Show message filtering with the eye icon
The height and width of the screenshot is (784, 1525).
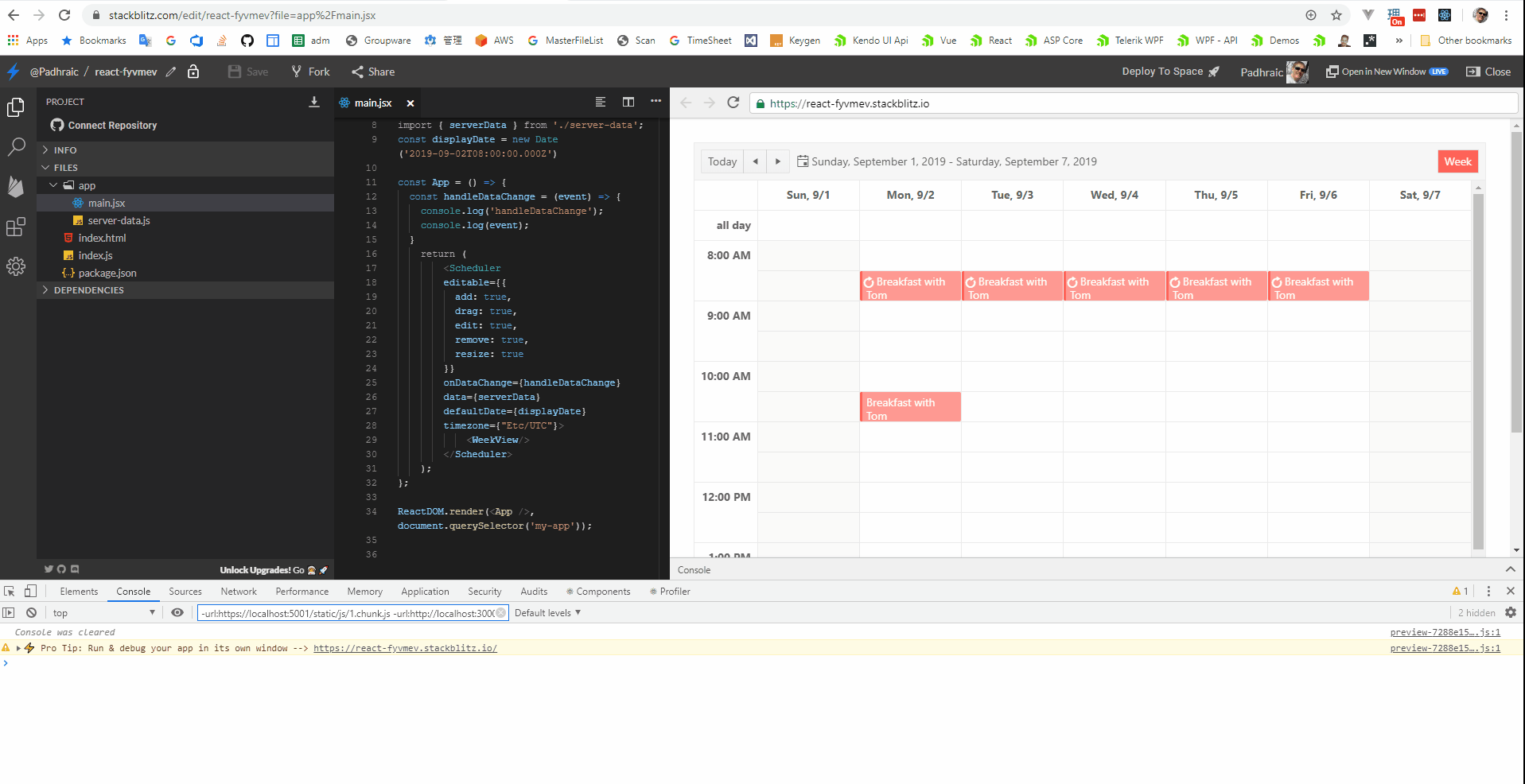click(177, 612)
